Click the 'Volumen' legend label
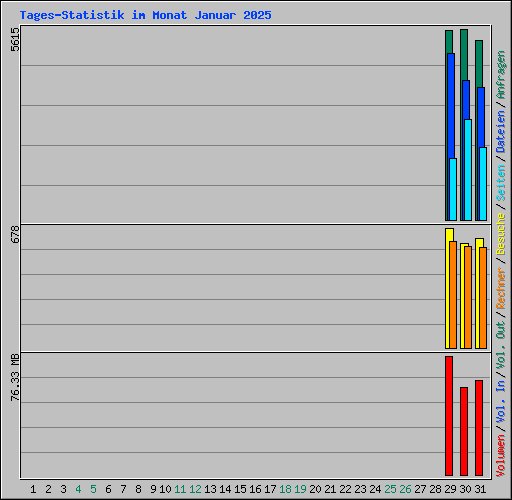The width and height of the screenshot is (512, 500). (x=501, y=456)
